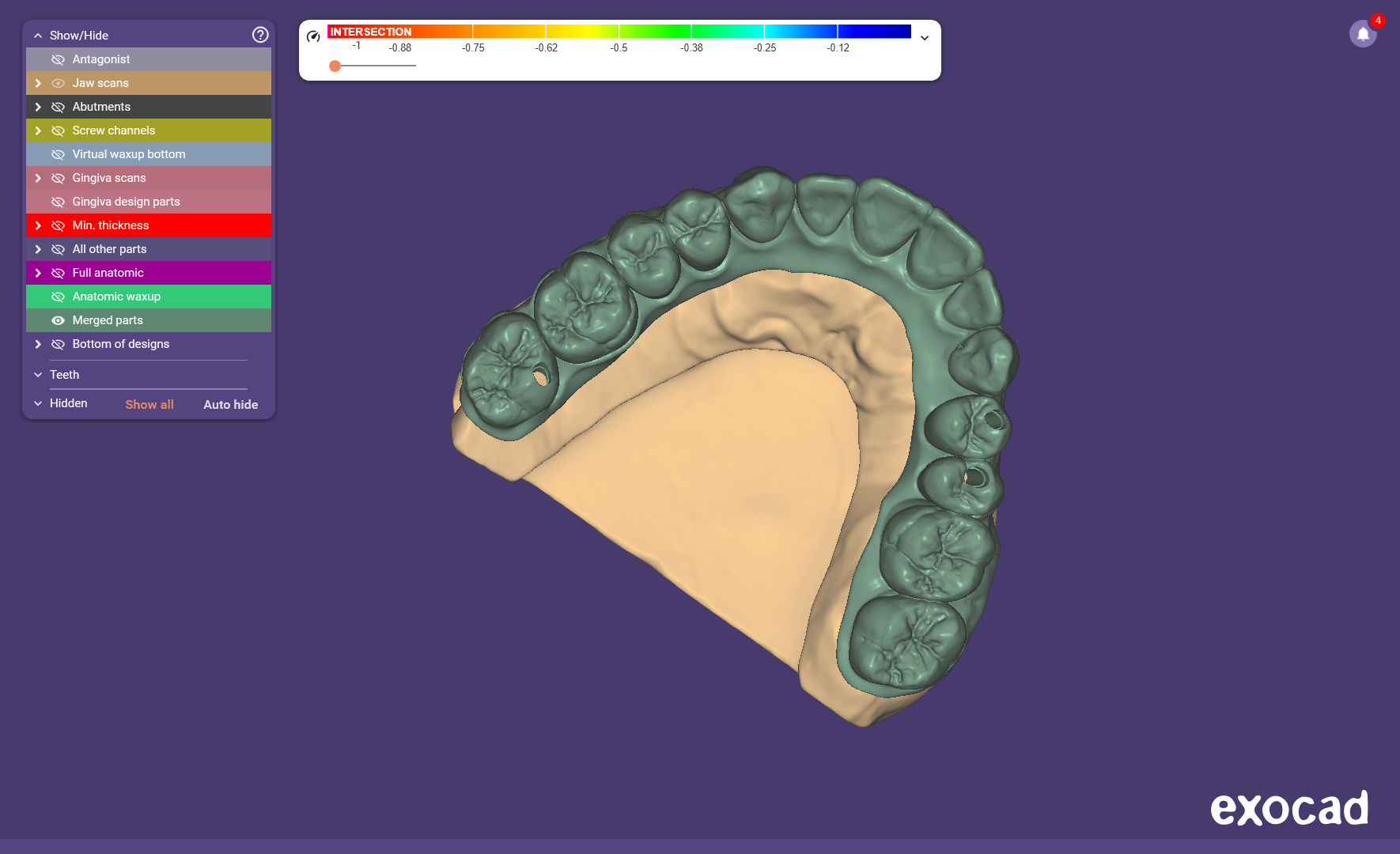Toggle Gingiva design parts eye icon

58,202
